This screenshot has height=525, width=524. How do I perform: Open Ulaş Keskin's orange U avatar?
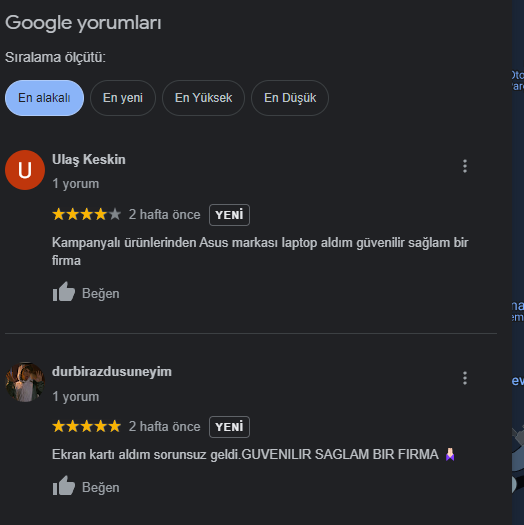click(25, 170)
